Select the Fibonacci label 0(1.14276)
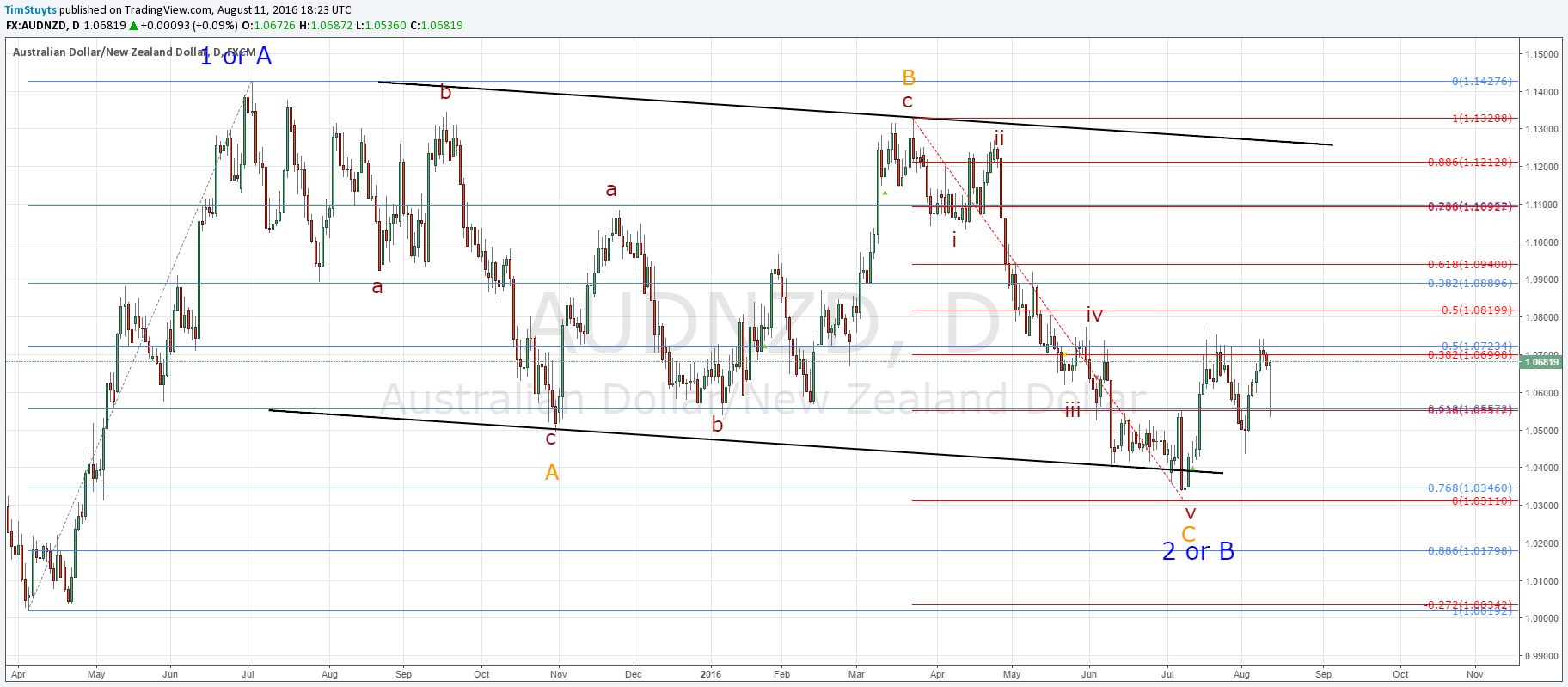Viewport: 1568px width, 687px height. tap(1482, 81)
